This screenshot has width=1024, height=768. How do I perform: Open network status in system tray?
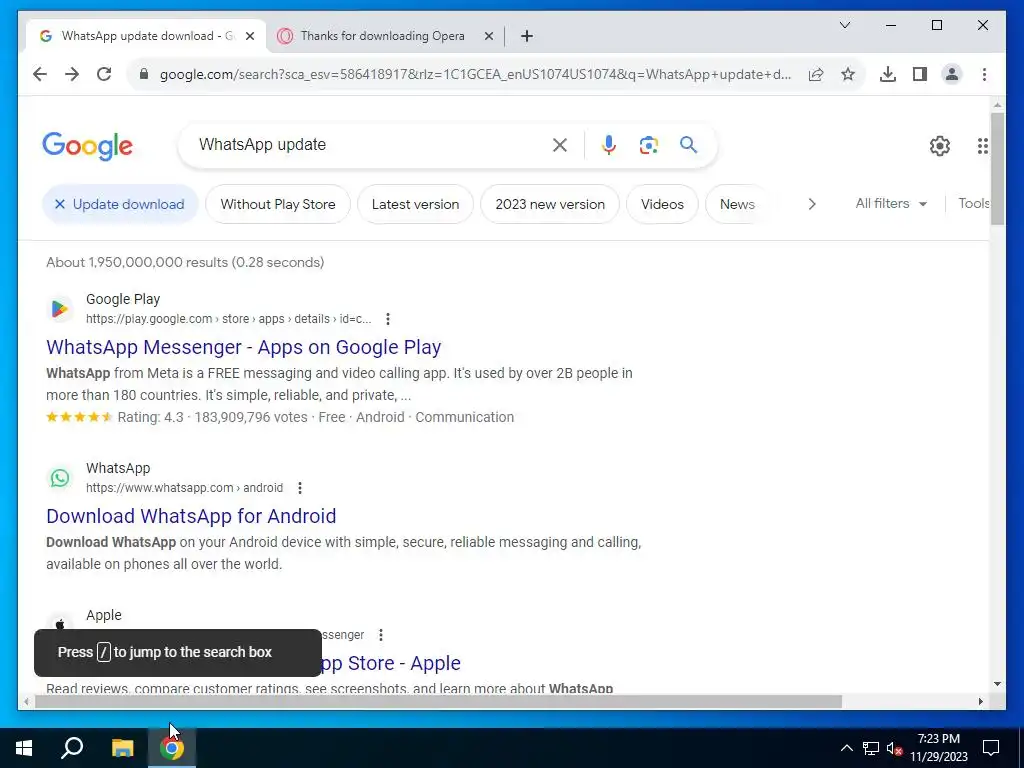tap(871, 748)
